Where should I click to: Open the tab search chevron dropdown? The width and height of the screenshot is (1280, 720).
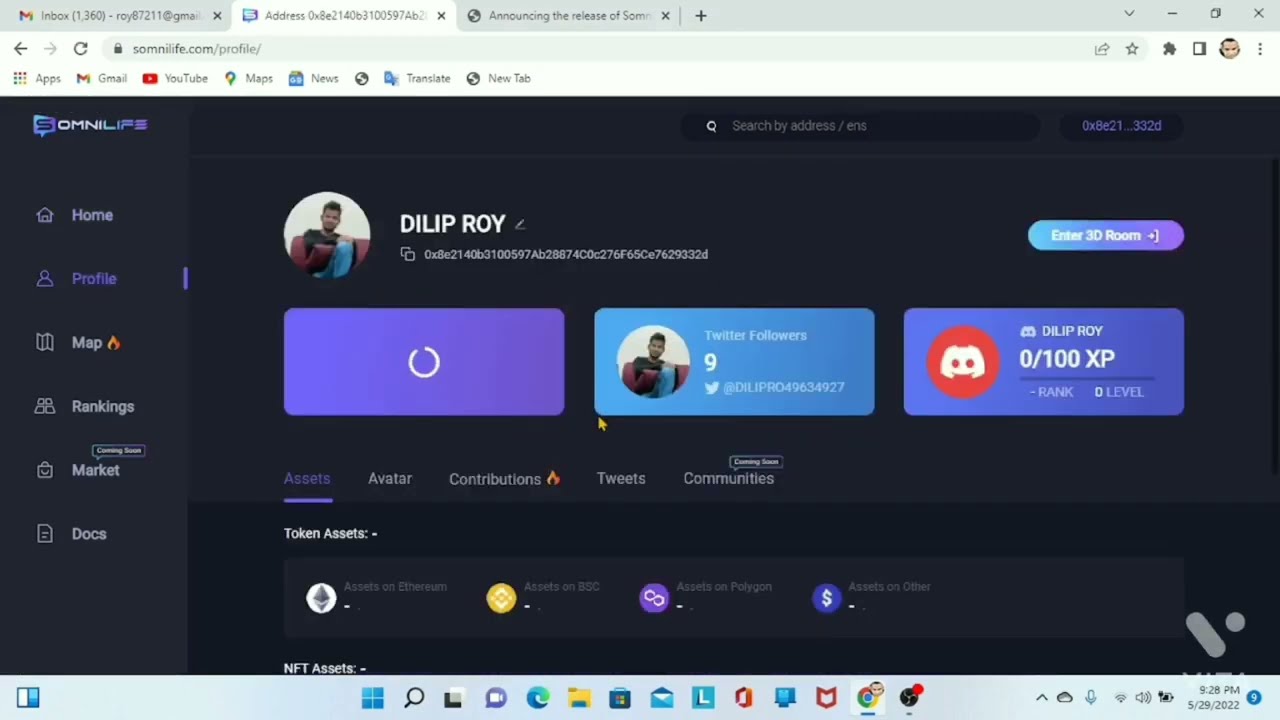coord(1129,14)
